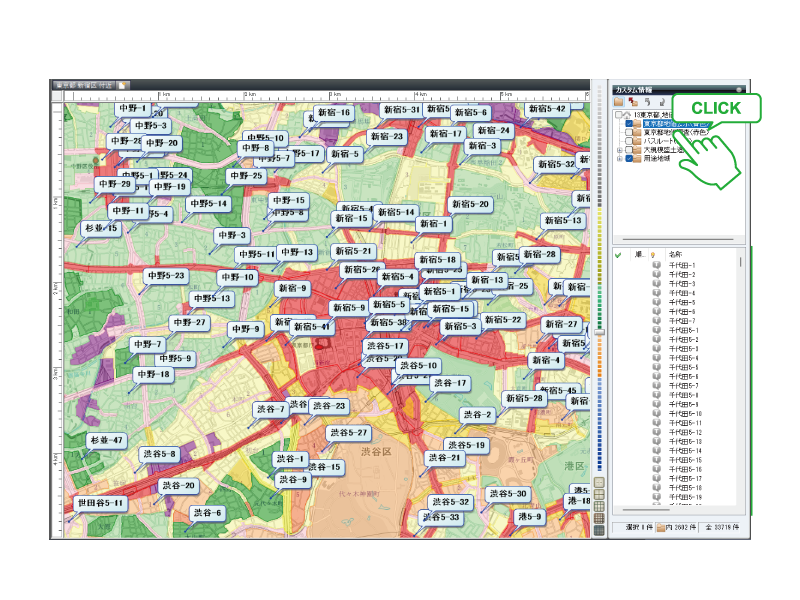Click the list panel vertical scrollbar thumb
800x600 pixels.
(x=740, y=262)
